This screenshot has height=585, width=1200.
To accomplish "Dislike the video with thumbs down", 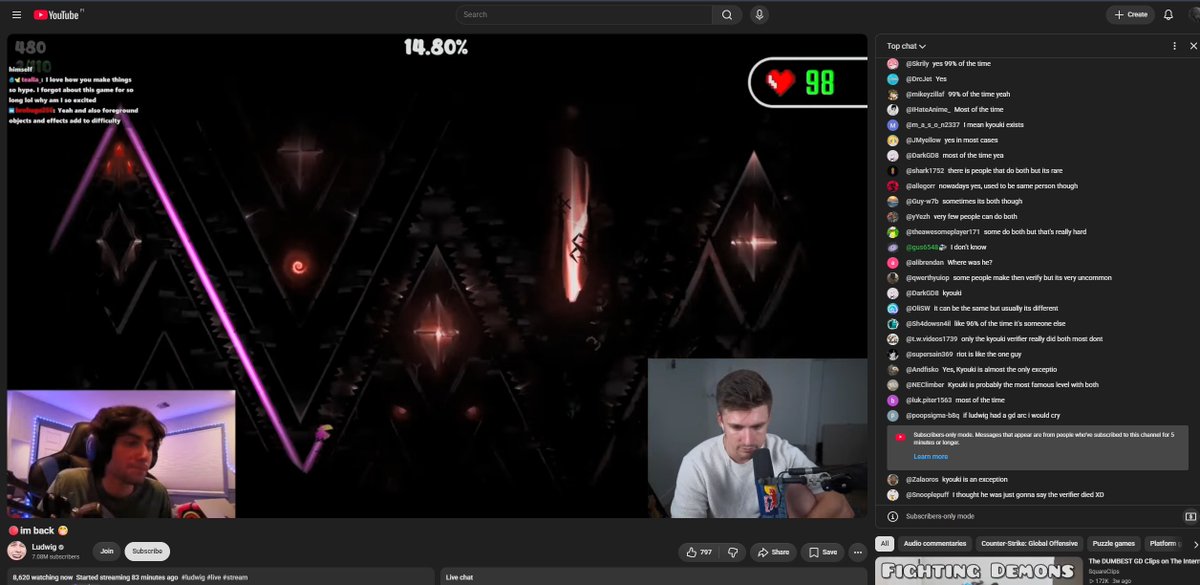I will [733, 552].
